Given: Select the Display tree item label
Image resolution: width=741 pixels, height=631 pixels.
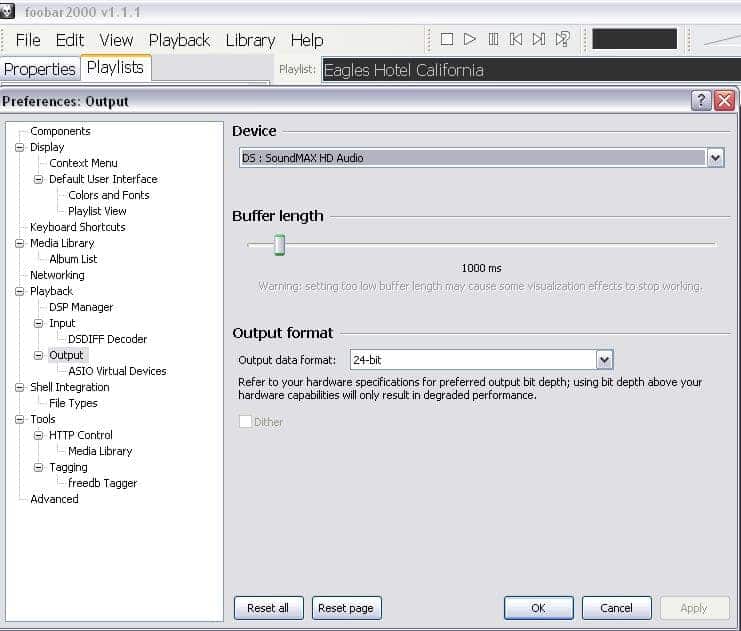Looking at the screenshot, I should [47, 147].
